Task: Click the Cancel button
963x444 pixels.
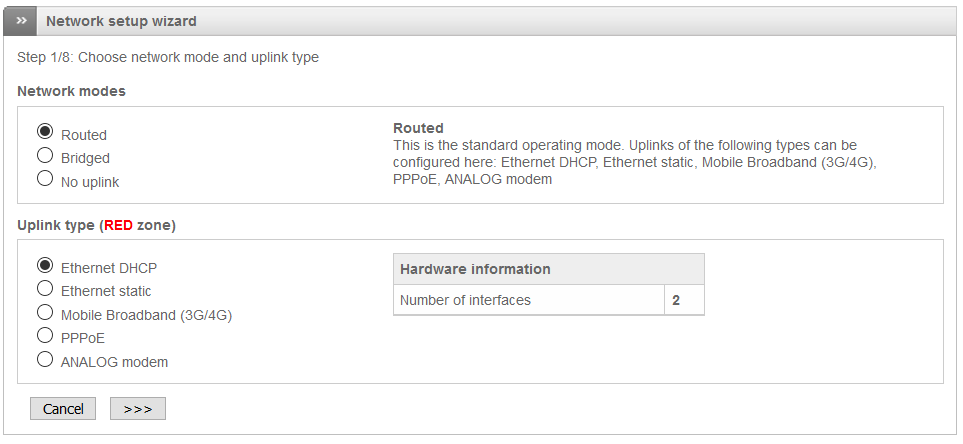Action: 63,409
